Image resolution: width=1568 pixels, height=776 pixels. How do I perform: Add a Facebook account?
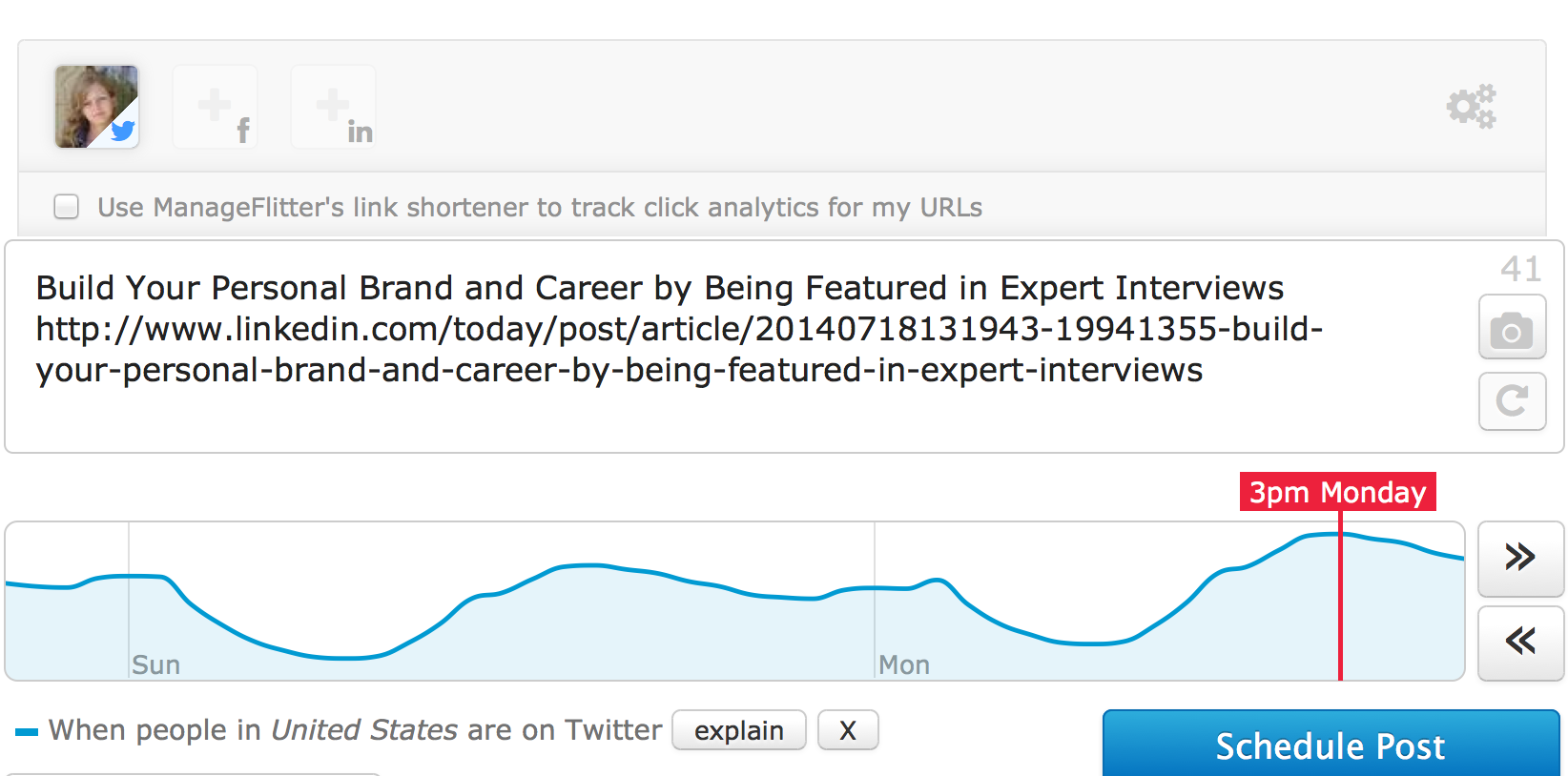click(216, 106)
